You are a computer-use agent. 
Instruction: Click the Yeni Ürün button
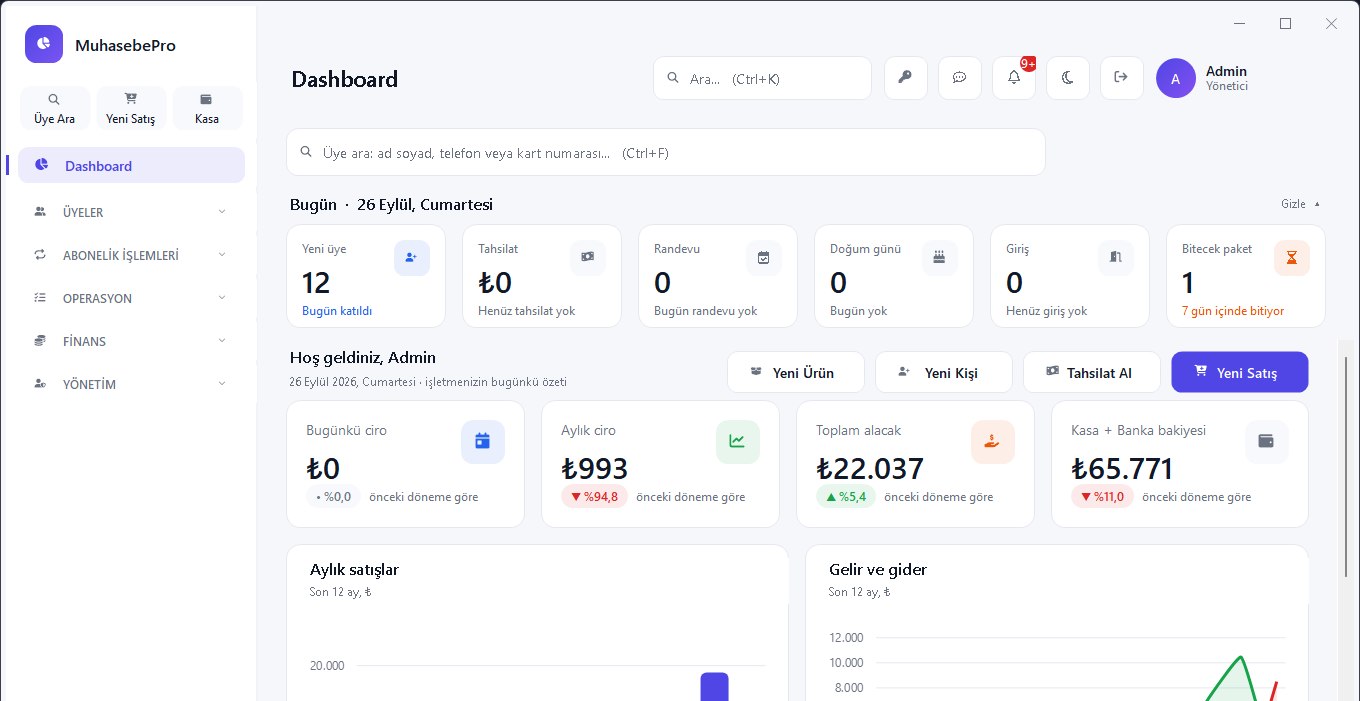(x=795, y=372)
